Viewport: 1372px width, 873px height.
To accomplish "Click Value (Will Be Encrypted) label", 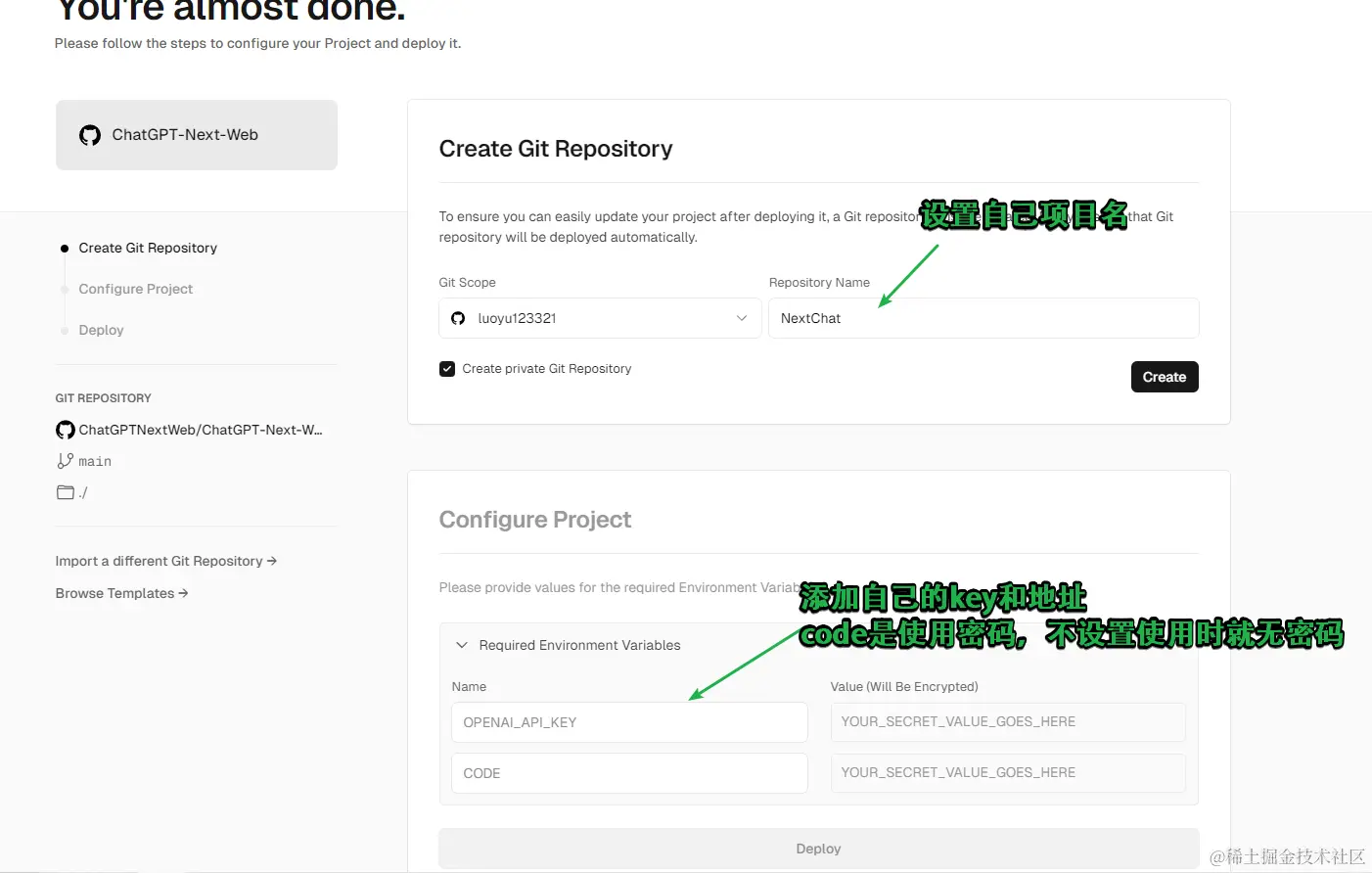I will pyautogui.click(x=904, y=686).
